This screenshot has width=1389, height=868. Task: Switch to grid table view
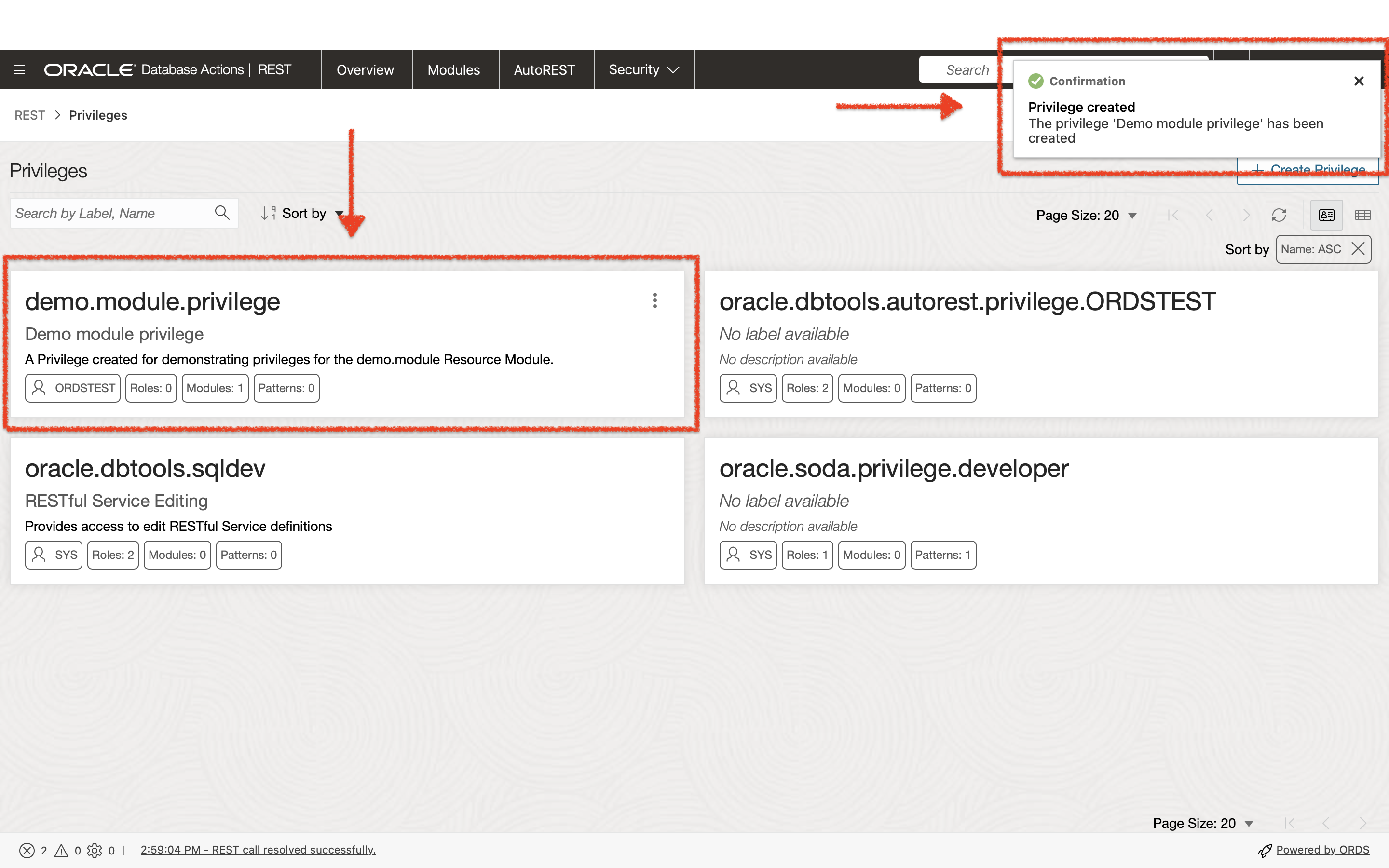[x=1362, y=215]
